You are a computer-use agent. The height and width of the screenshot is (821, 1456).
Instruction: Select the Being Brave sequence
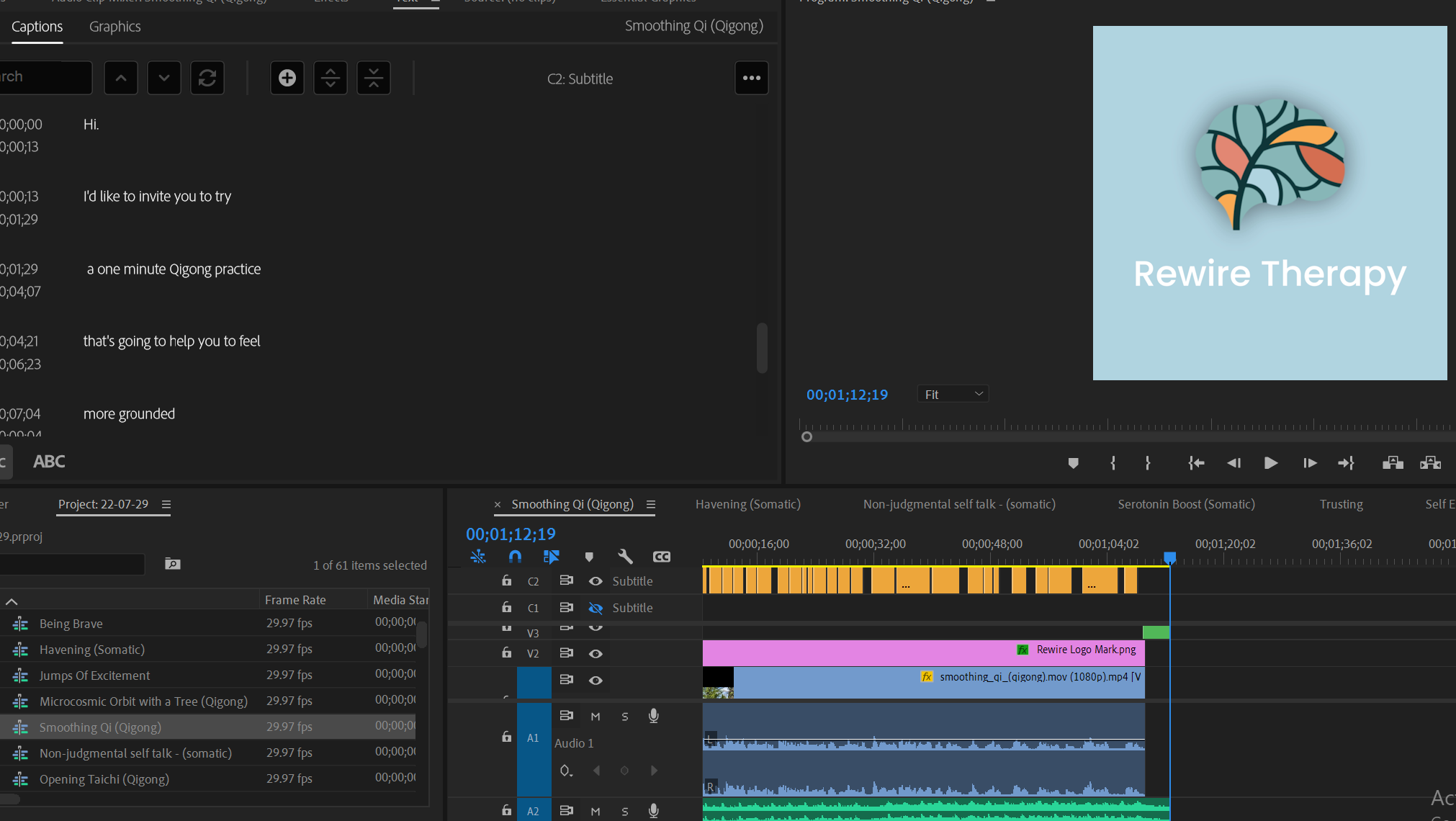(71, 624)
